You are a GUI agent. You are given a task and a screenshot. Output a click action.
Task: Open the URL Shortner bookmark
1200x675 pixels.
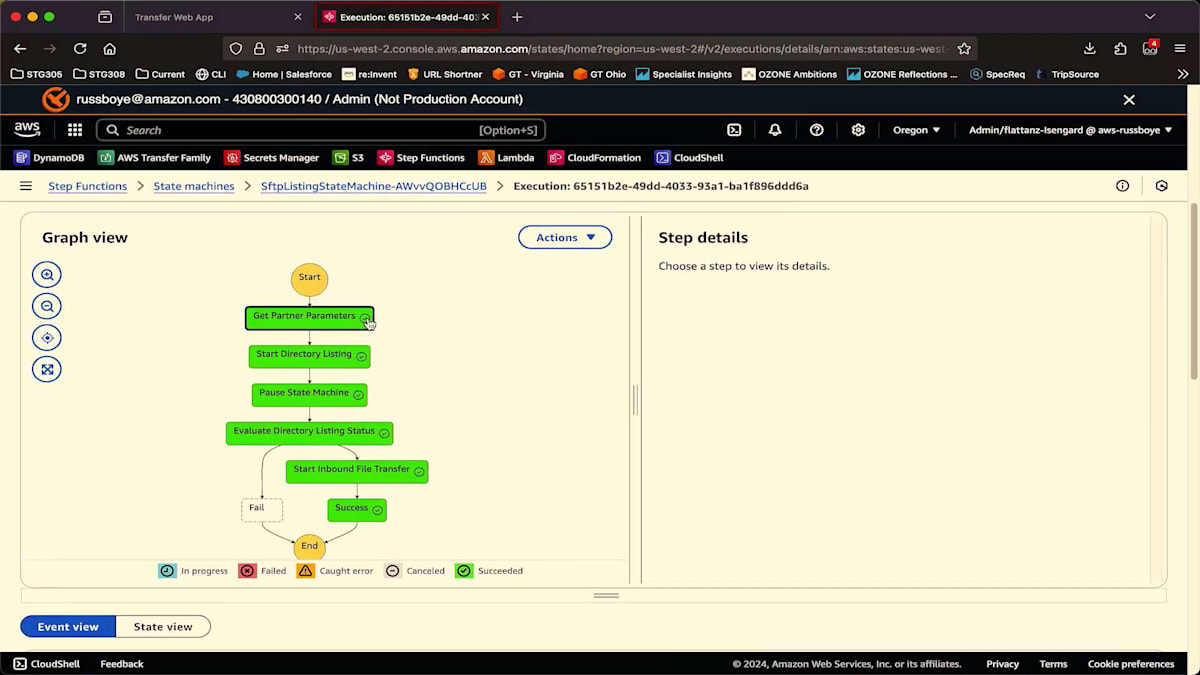tap(444, 74)
